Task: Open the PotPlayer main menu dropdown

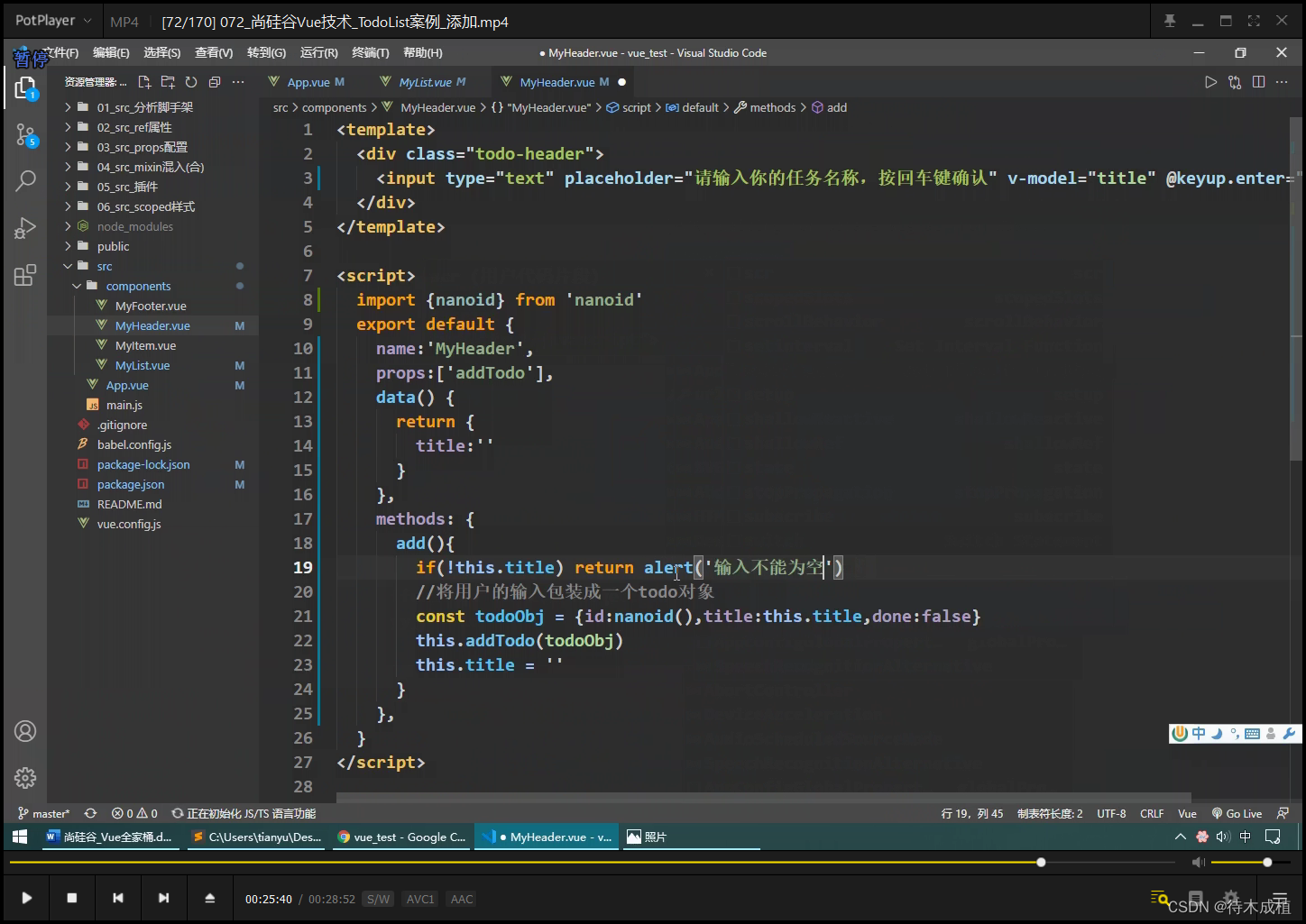Action: pyautogui.click(x=52, y=20)
